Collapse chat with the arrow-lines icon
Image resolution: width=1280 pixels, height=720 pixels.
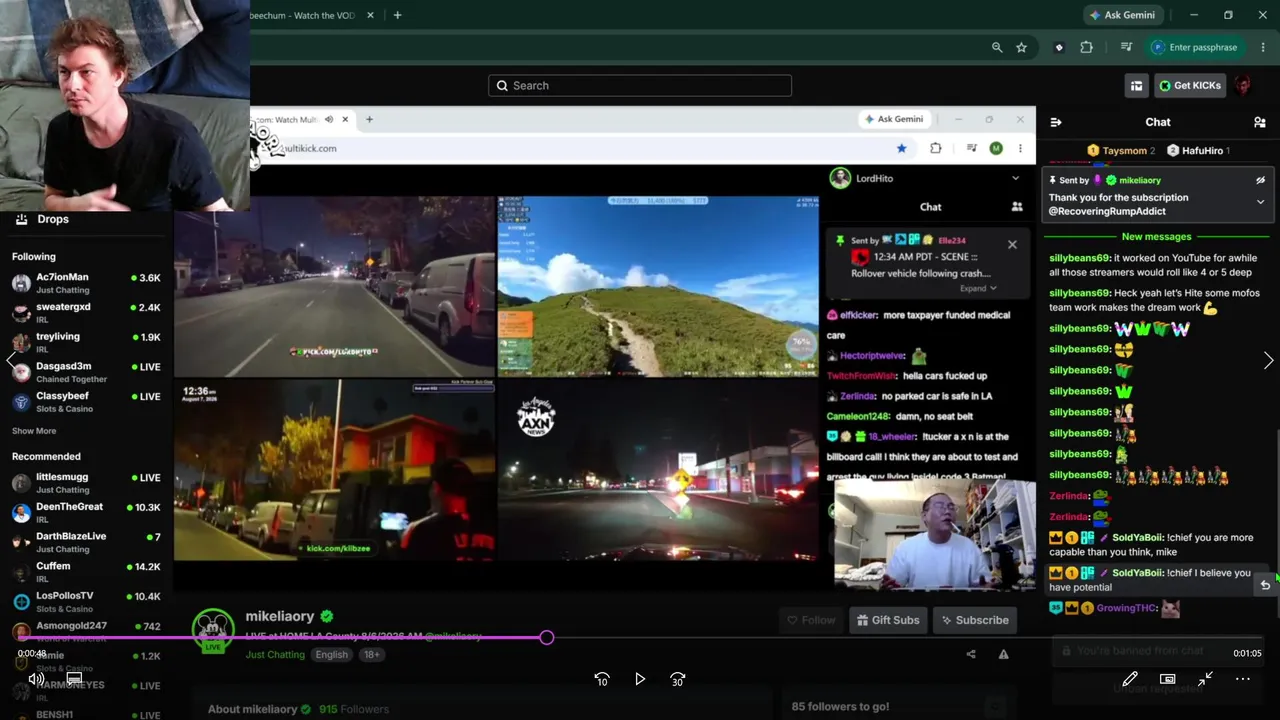(1056, 122)
